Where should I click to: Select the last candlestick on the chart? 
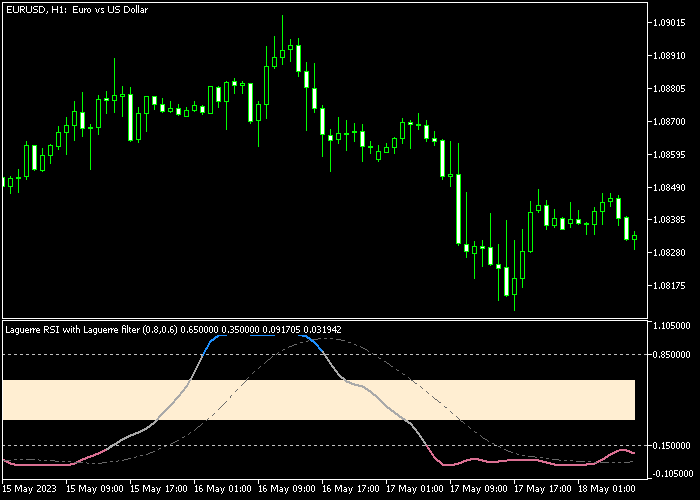point(634,240)
